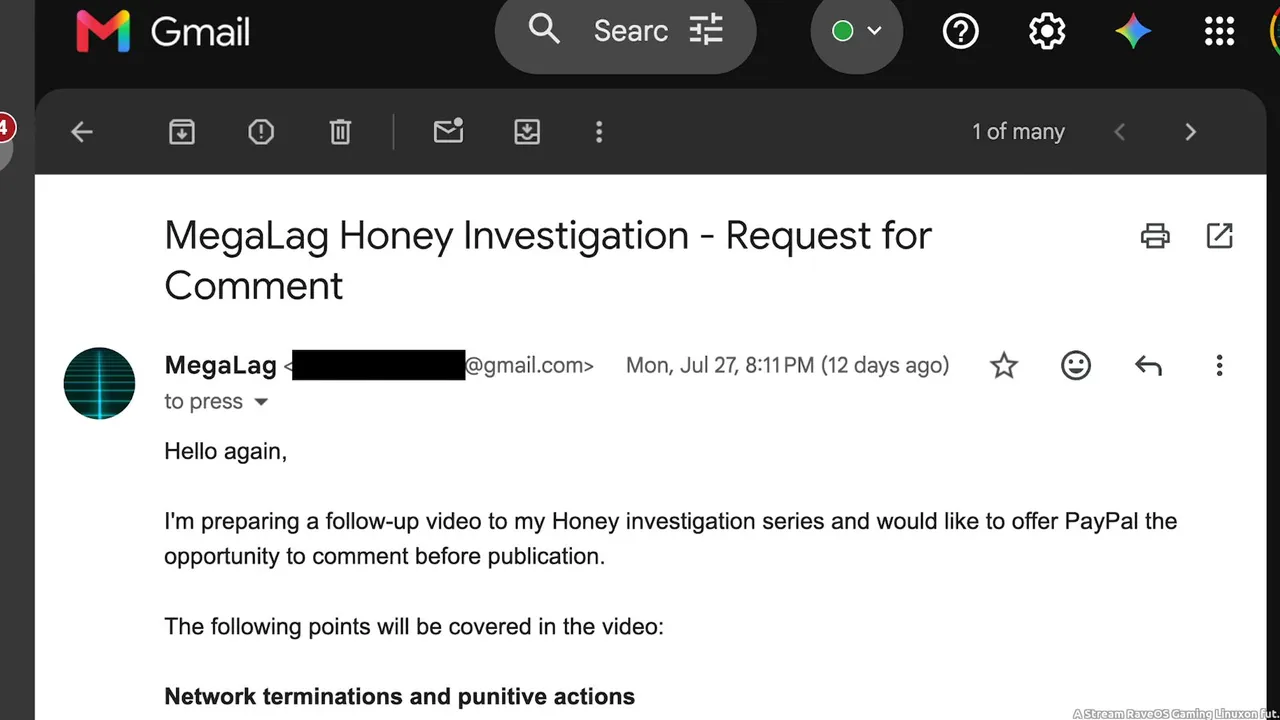Click the Move to inbox icon

pyautogui.click(x=527, y=132)
